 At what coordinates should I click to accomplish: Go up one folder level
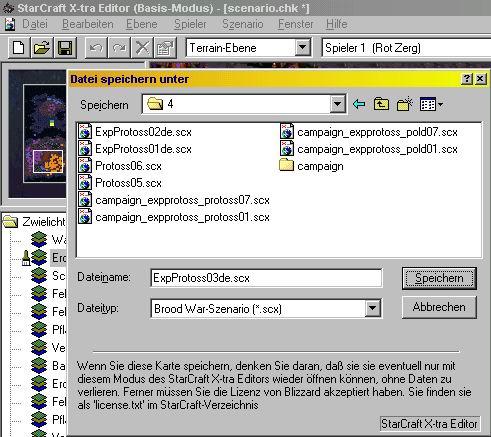(x=381, y=104)
